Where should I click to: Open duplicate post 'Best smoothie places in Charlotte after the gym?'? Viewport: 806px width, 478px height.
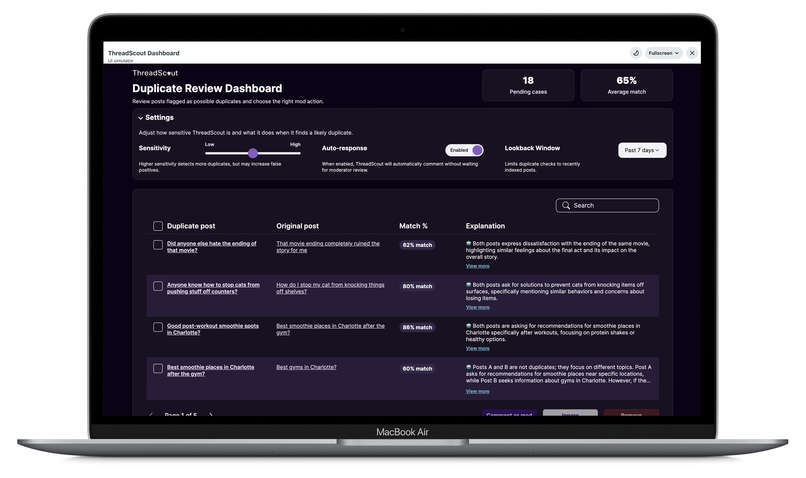tap(210, 370)
